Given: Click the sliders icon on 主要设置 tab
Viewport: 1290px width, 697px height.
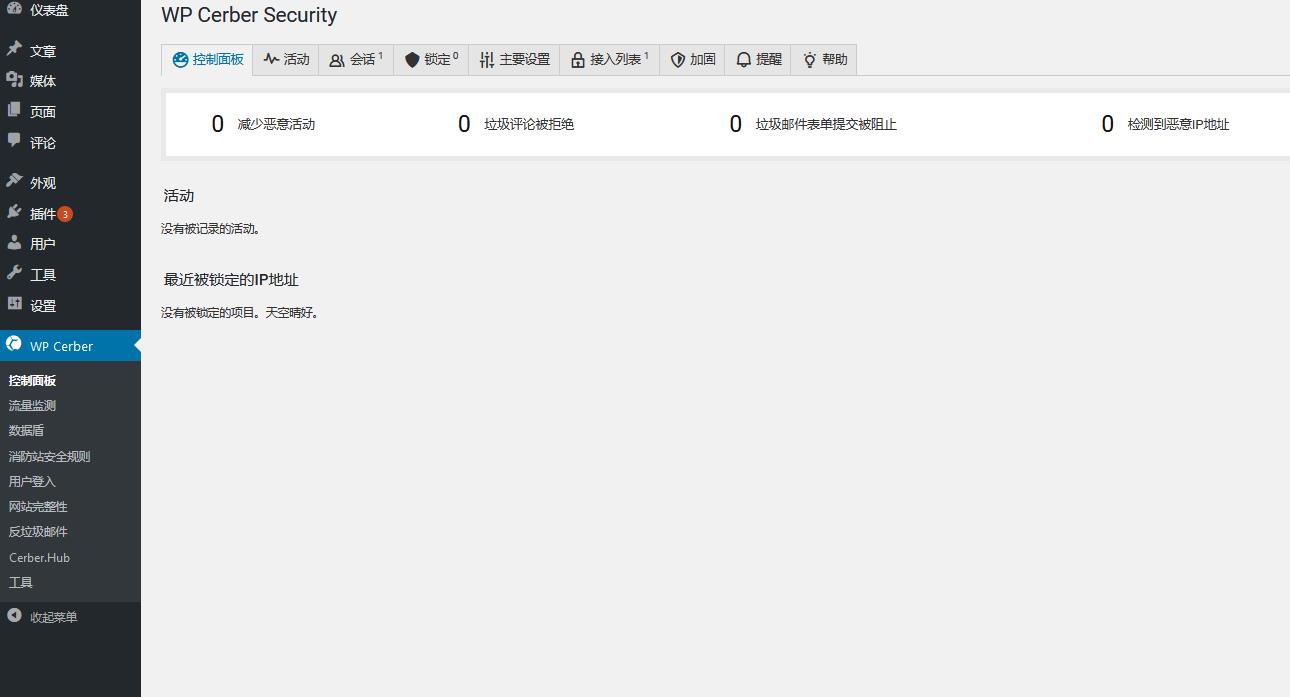Looking at the screenshot, I should (x=487, y=60).
